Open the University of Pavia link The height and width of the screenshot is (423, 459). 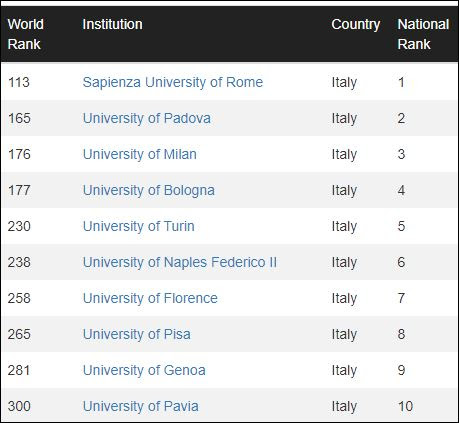pyautogui.click(x=141, y=406)
